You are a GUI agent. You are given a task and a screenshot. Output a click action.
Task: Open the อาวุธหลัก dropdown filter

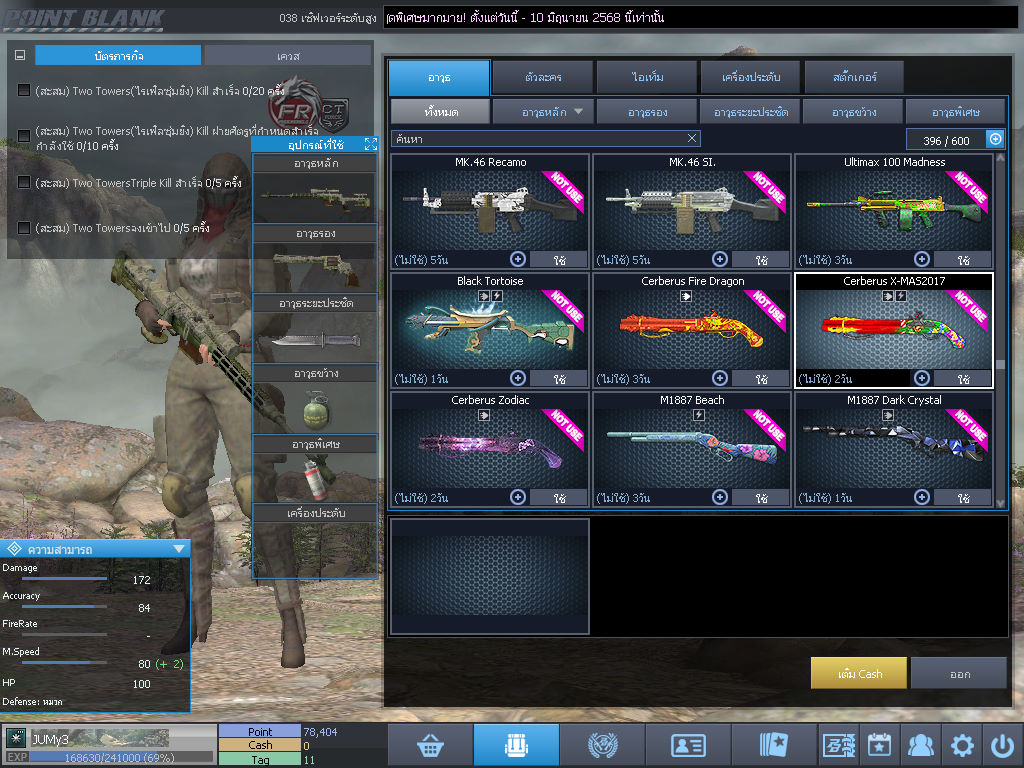tap(543, 112)
